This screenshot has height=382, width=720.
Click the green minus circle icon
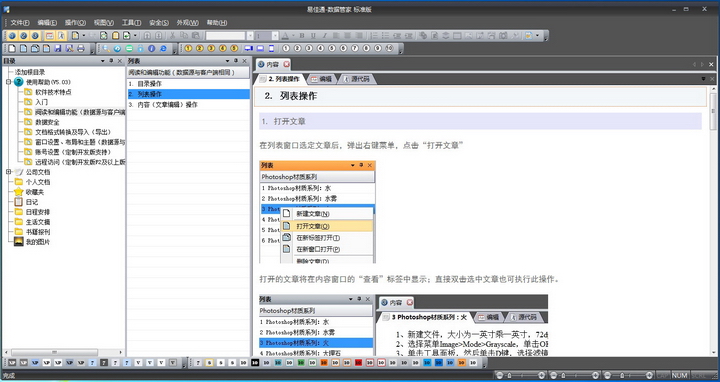coord(129,48)
